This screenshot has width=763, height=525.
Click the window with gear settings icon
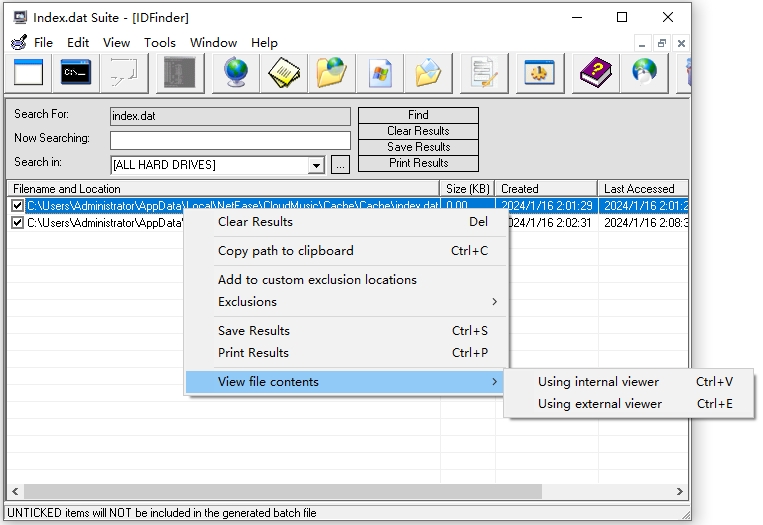click(x=540, y=73)
